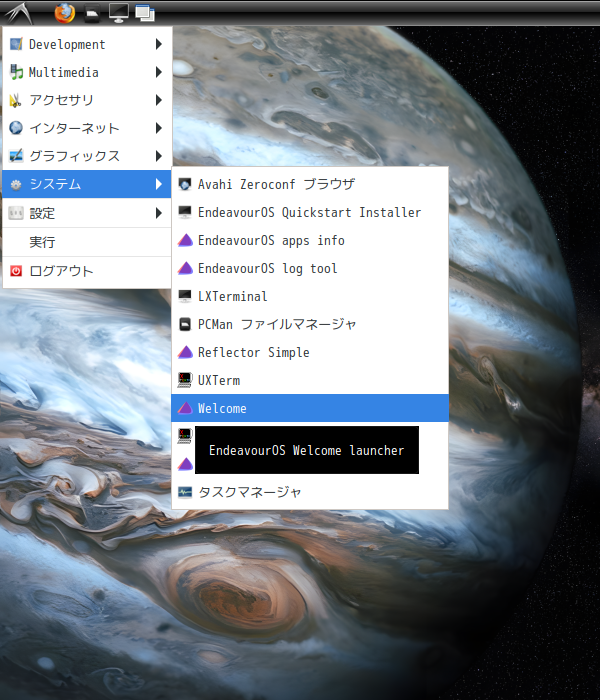
Task: Click the グラフィックス paintbrush icon
Action: (x=16, y=156)
